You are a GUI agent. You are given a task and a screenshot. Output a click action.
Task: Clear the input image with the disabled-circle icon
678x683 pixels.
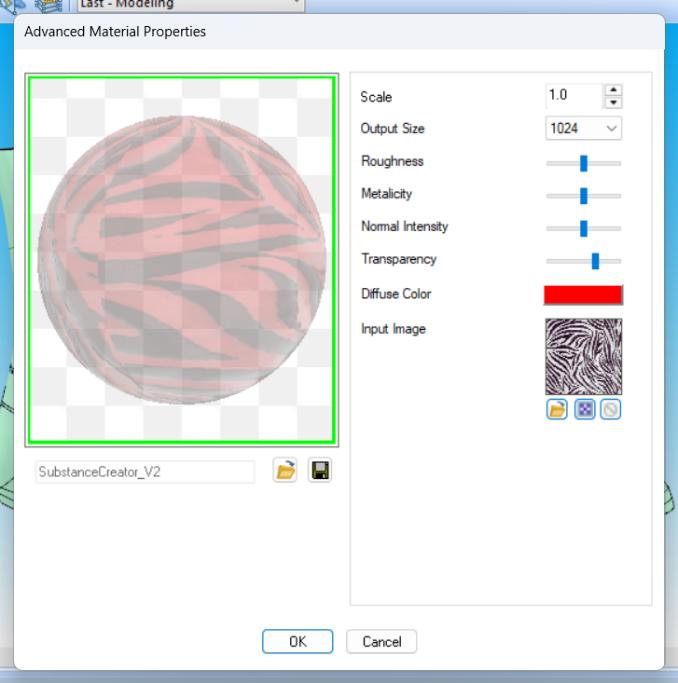pos(611,409)
